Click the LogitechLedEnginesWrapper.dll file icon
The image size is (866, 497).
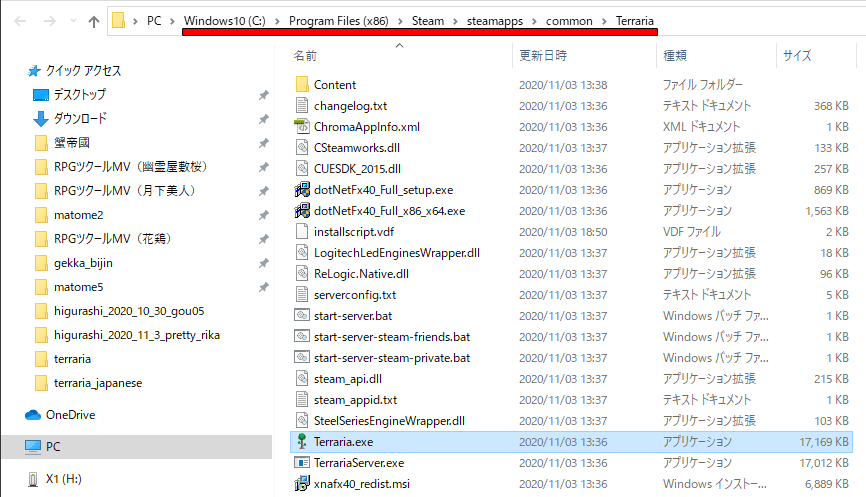[302, 252]
